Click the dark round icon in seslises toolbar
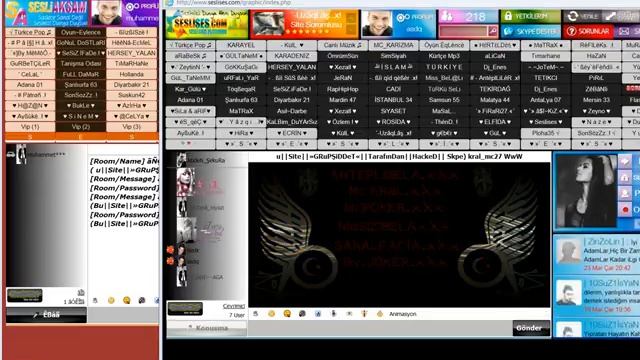The height and width of the screenshot is (360, 640). [302, 313]
